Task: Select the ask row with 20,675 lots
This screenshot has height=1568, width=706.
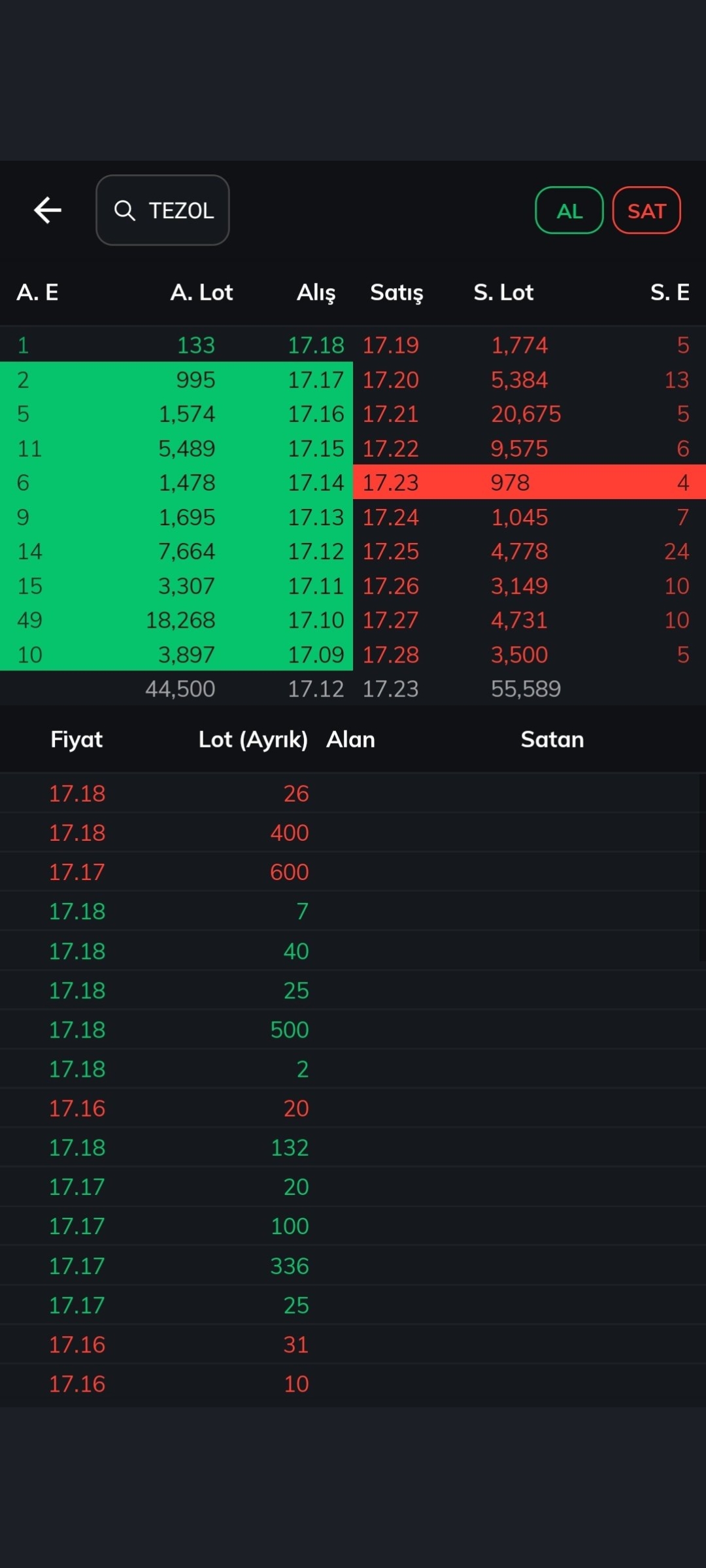Action: pos(529,414)
